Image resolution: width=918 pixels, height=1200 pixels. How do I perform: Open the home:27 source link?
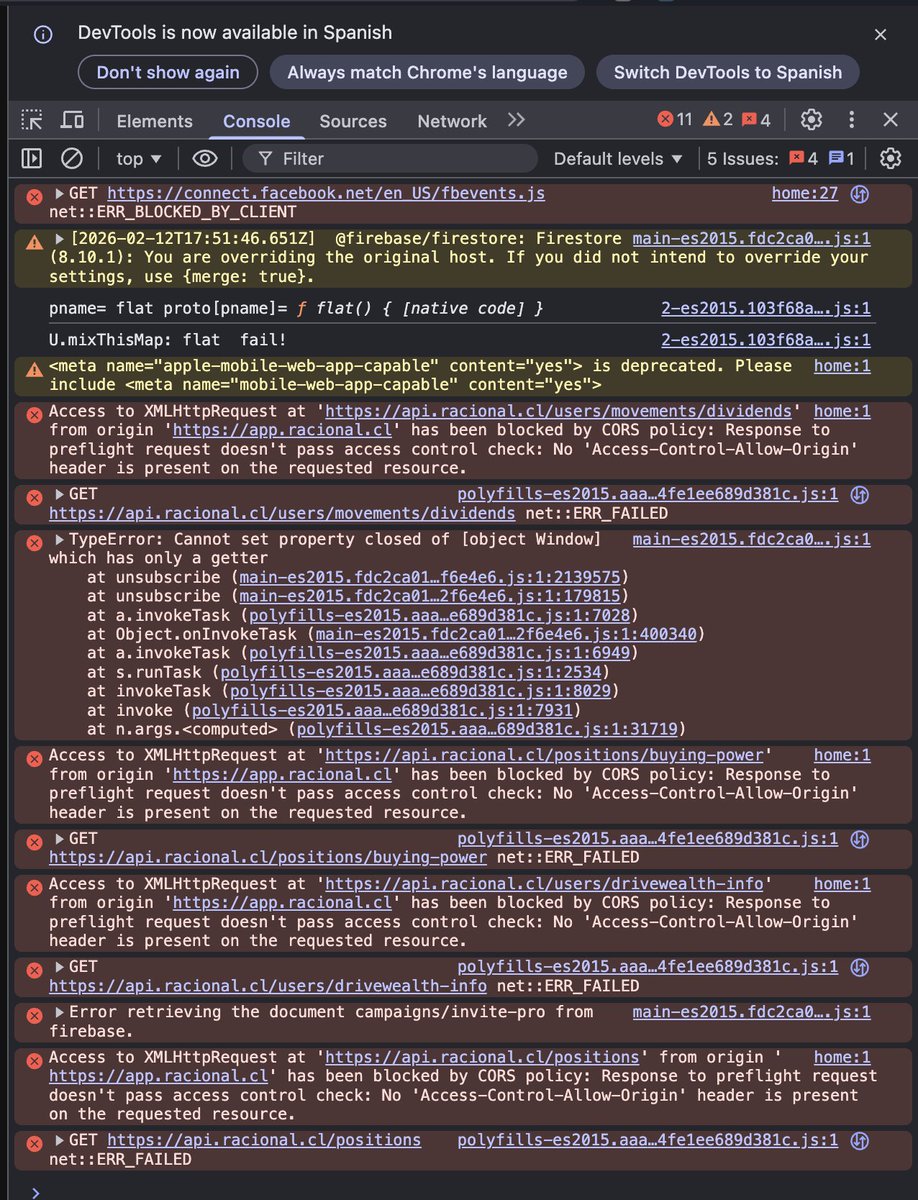click(x=805, y=193)
